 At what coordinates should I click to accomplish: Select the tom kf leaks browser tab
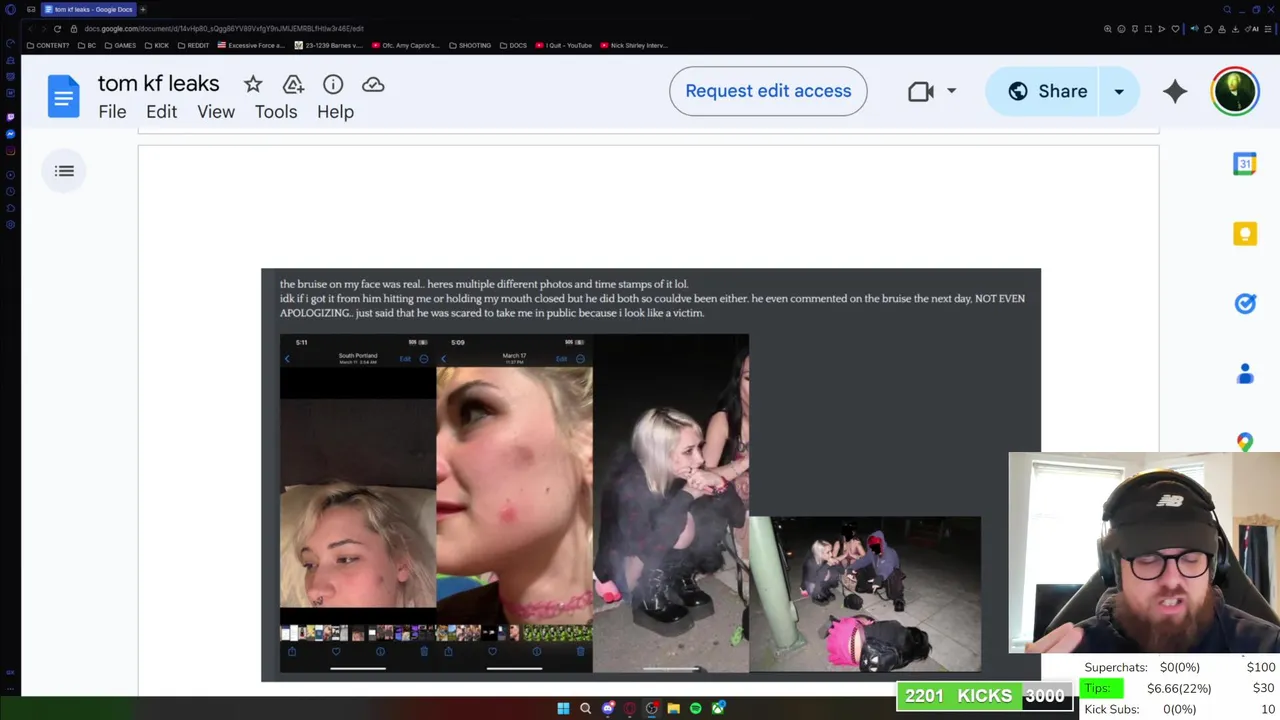[88, 9]
